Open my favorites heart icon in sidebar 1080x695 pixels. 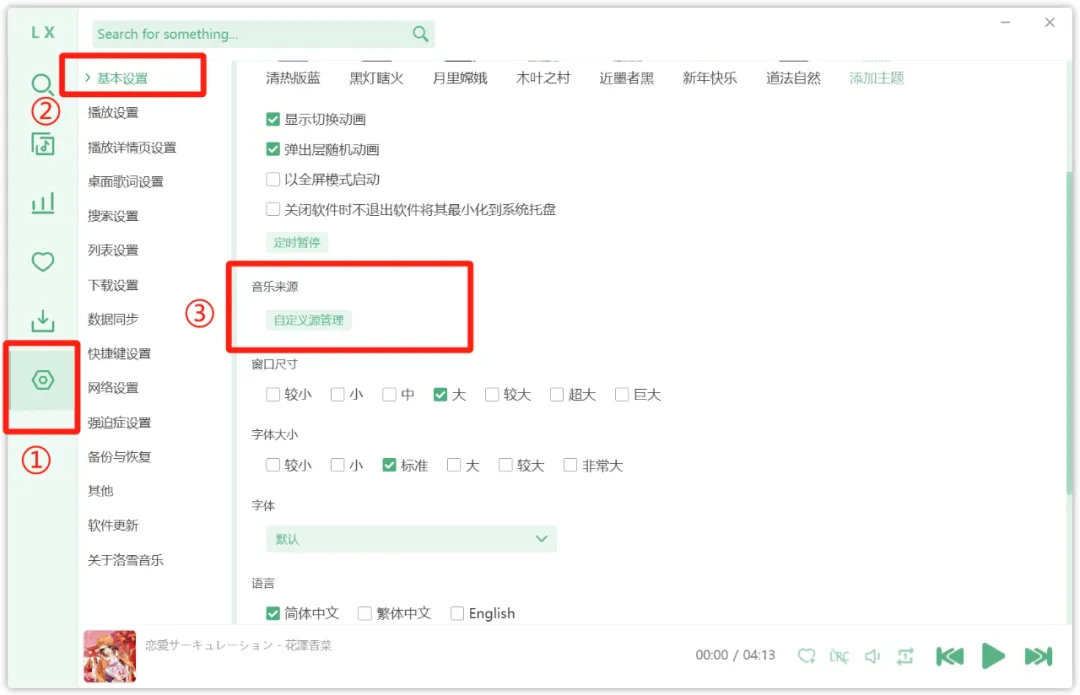[42, 262]
